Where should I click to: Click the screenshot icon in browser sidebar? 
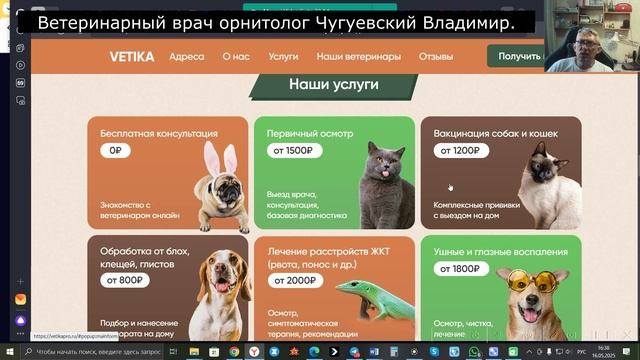[x=20, y=100]
